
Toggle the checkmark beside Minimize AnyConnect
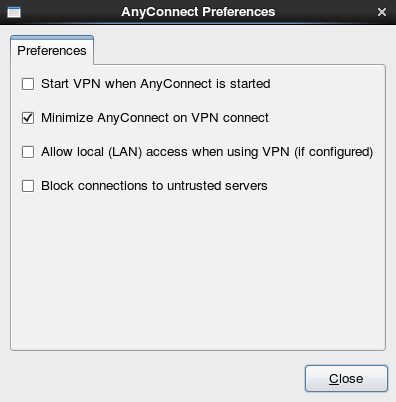(x=28, y=118)
